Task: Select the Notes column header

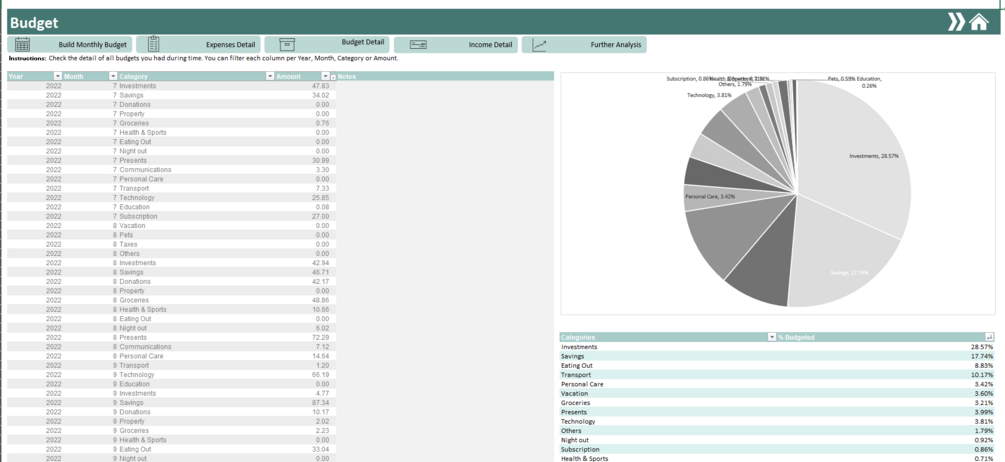Action: point(445,76)
